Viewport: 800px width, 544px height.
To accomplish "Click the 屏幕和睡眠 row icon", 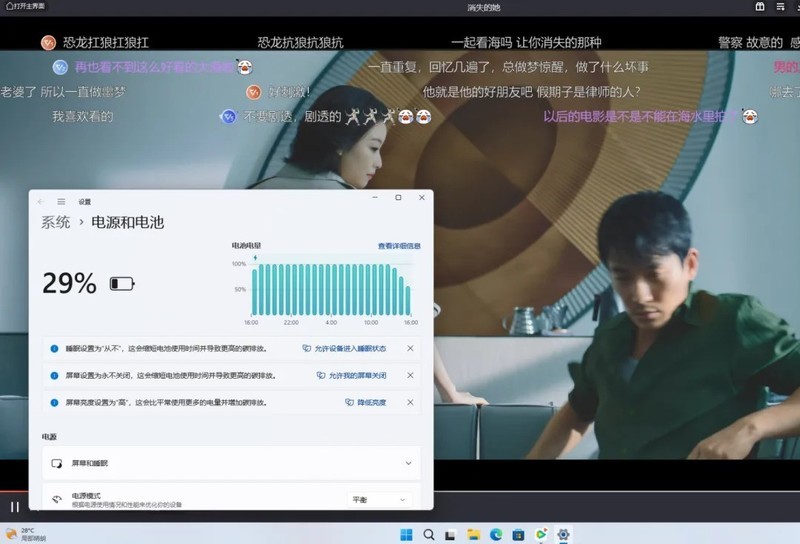I will (x=57, y=463).
